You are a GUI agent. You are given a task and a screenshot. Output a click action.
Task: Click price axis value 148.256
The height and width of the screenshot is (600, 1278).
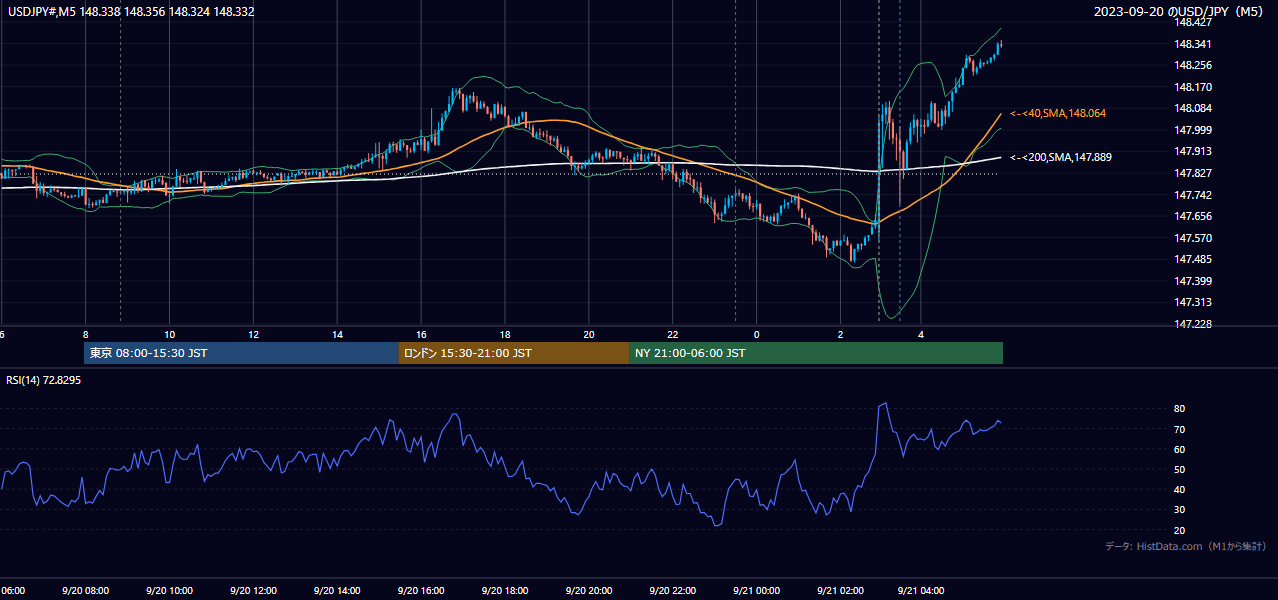pyautogui.click(x=1194, y=65)
